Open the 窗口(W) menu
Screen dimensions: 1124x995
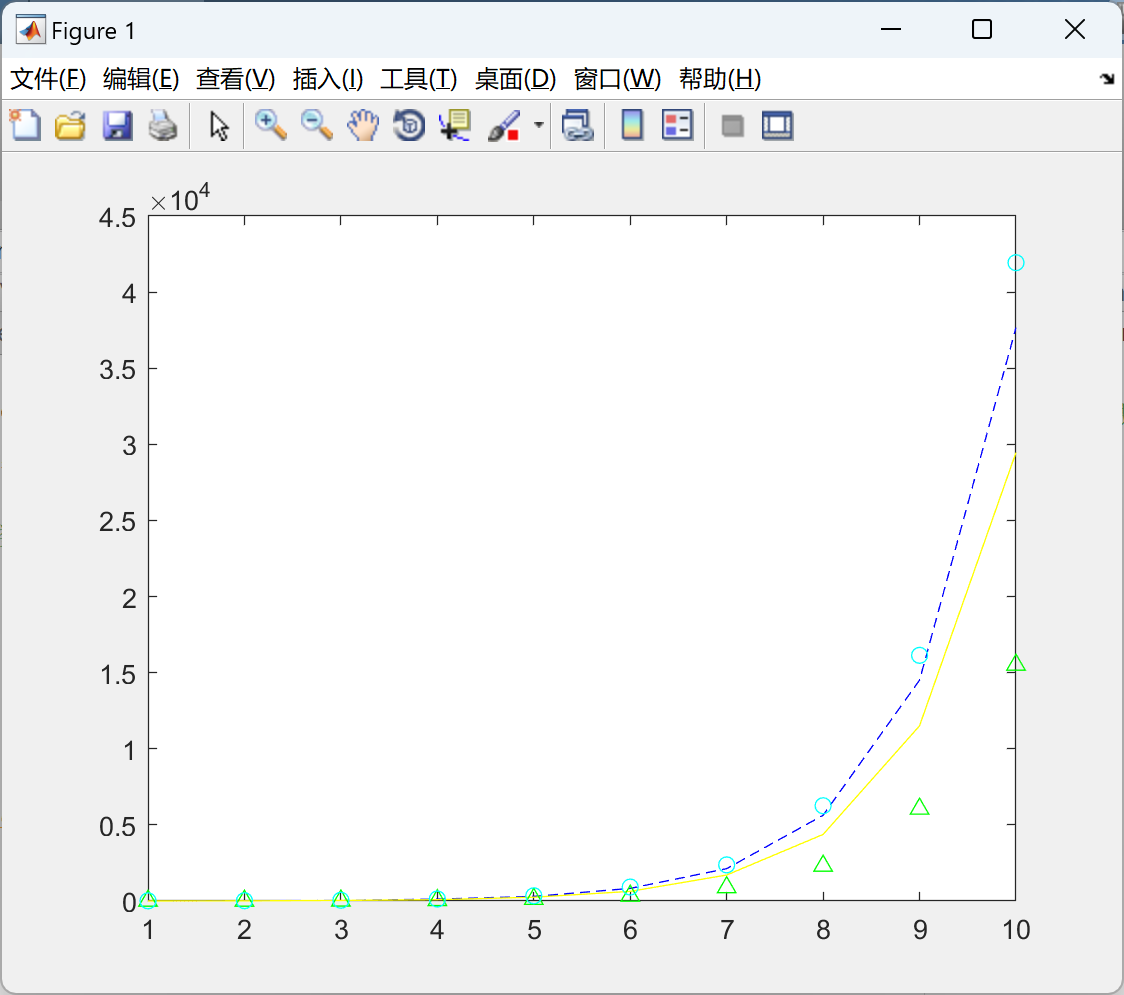(x=617, y=79)
